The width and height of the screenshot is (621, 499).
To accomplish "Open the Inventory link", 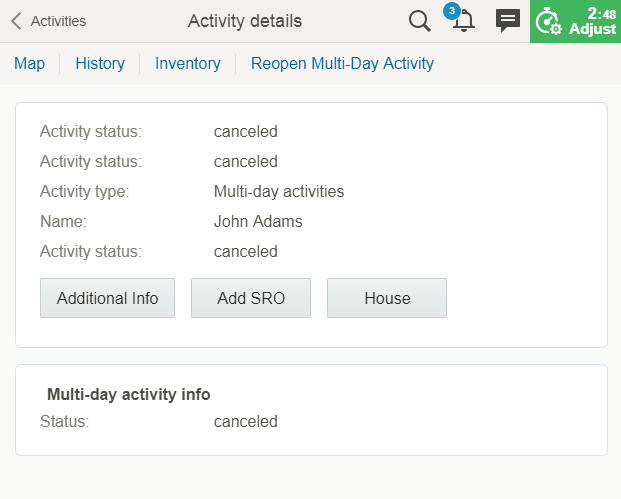I will (x=187, y=63).
